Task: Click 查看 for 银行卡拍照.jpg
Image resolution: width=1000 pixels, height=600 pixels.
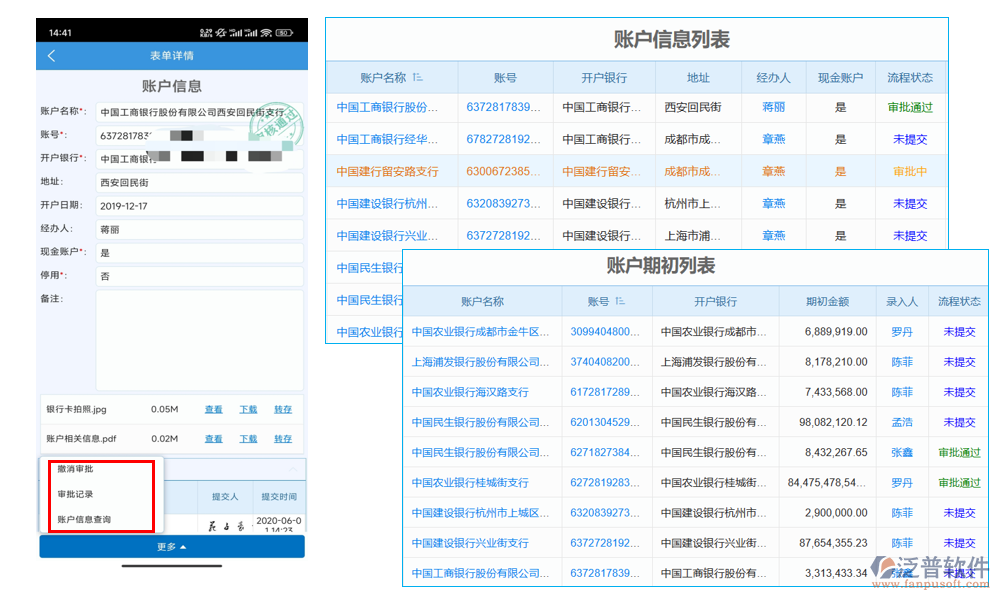Action: pos(212,410)
